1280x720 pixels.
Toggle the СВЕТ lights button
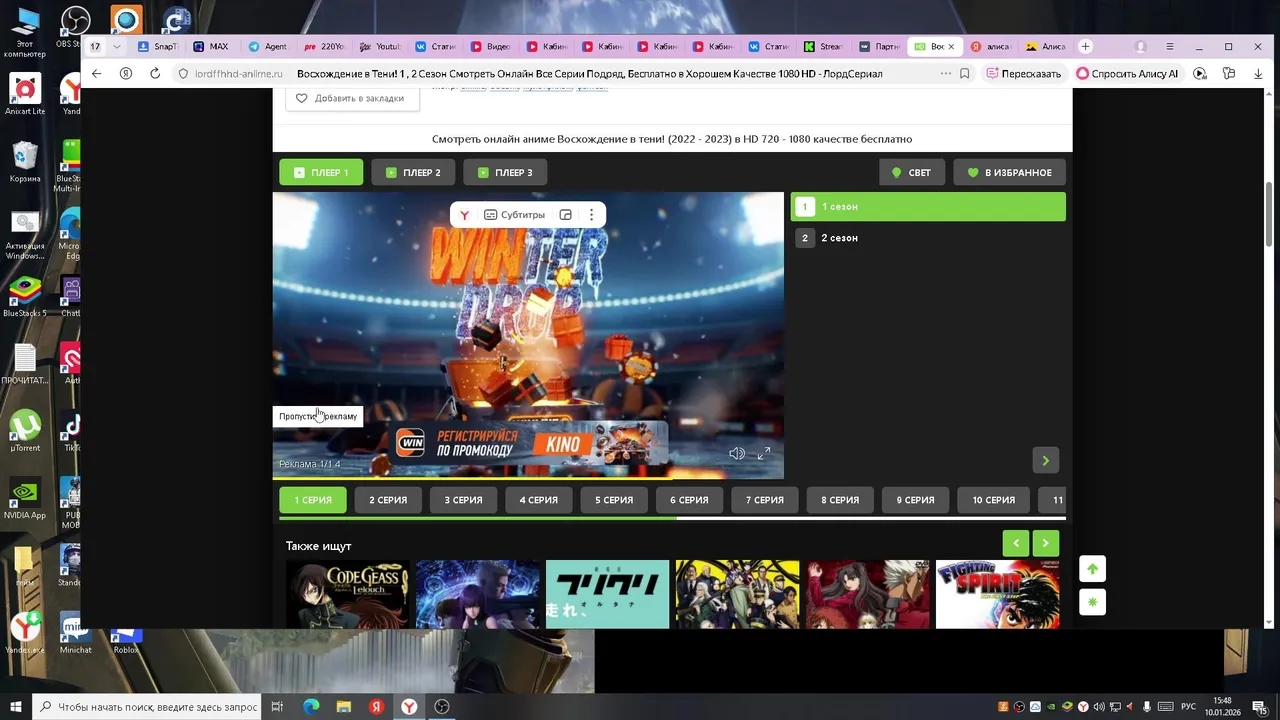pos(911,172)
